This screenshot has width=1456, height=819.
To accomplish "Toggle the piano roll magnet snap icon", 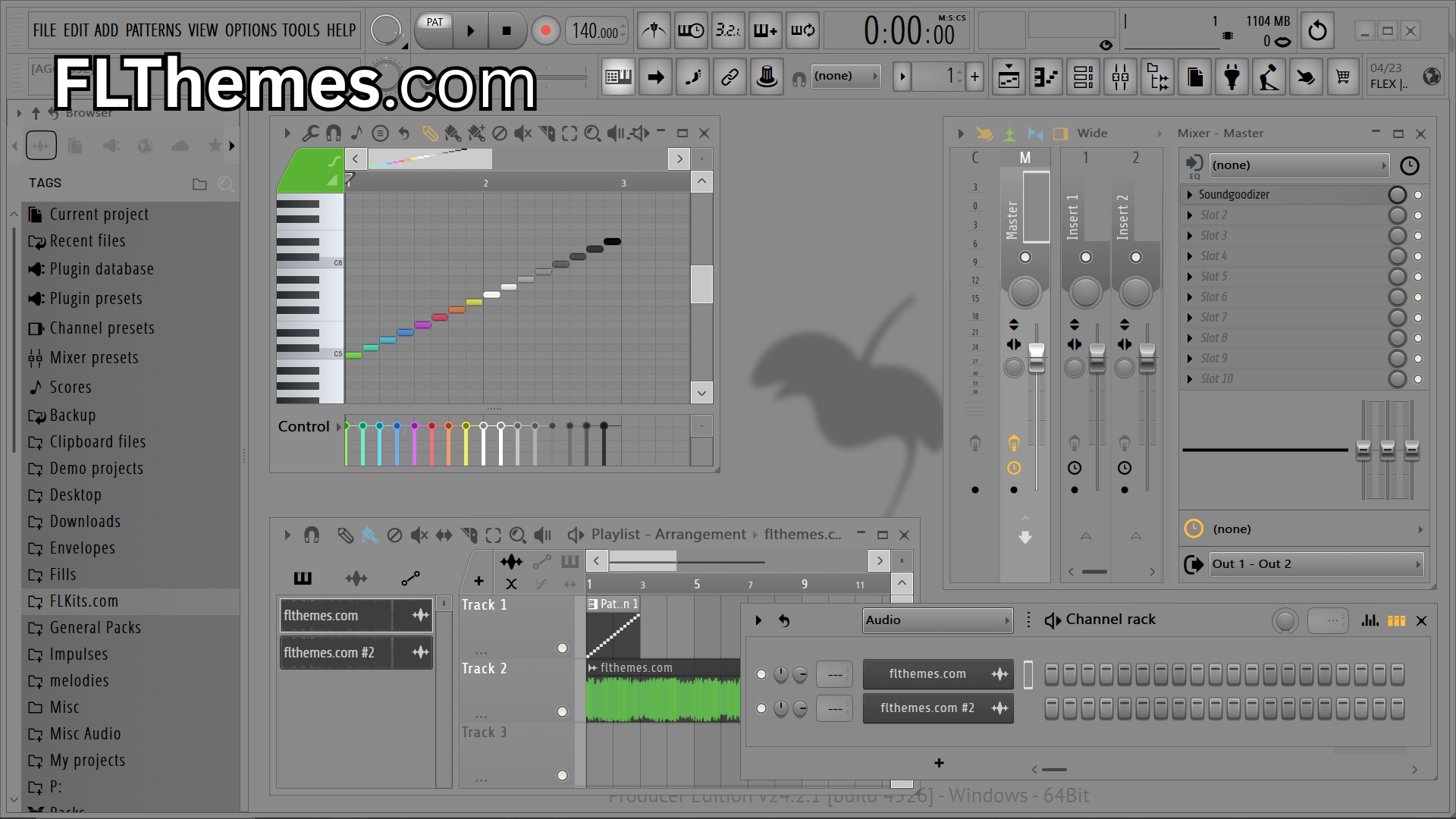I will click(x=333, y=133).
